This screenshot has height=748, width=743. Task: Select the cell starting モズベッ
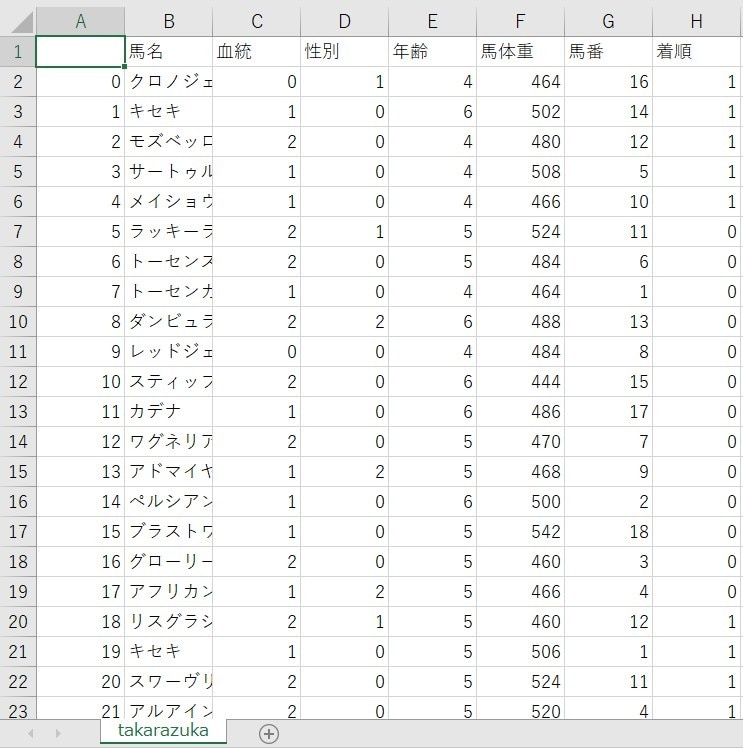169,142
